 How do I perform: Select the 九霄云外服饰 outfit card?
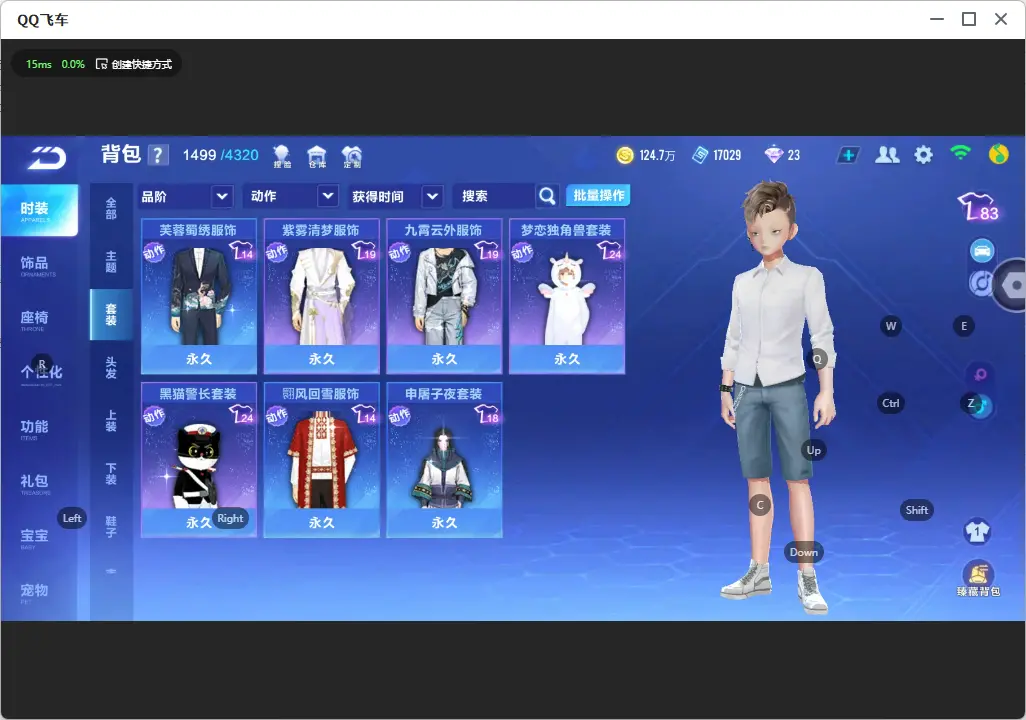pyautogui.click(x=444, y=297)
